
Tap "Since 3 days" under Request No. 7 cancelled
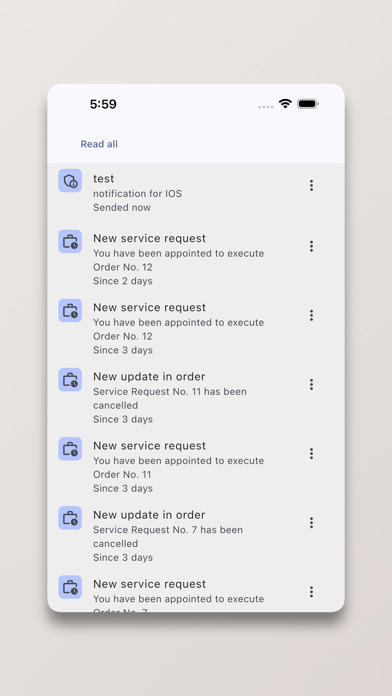(123, 558)
